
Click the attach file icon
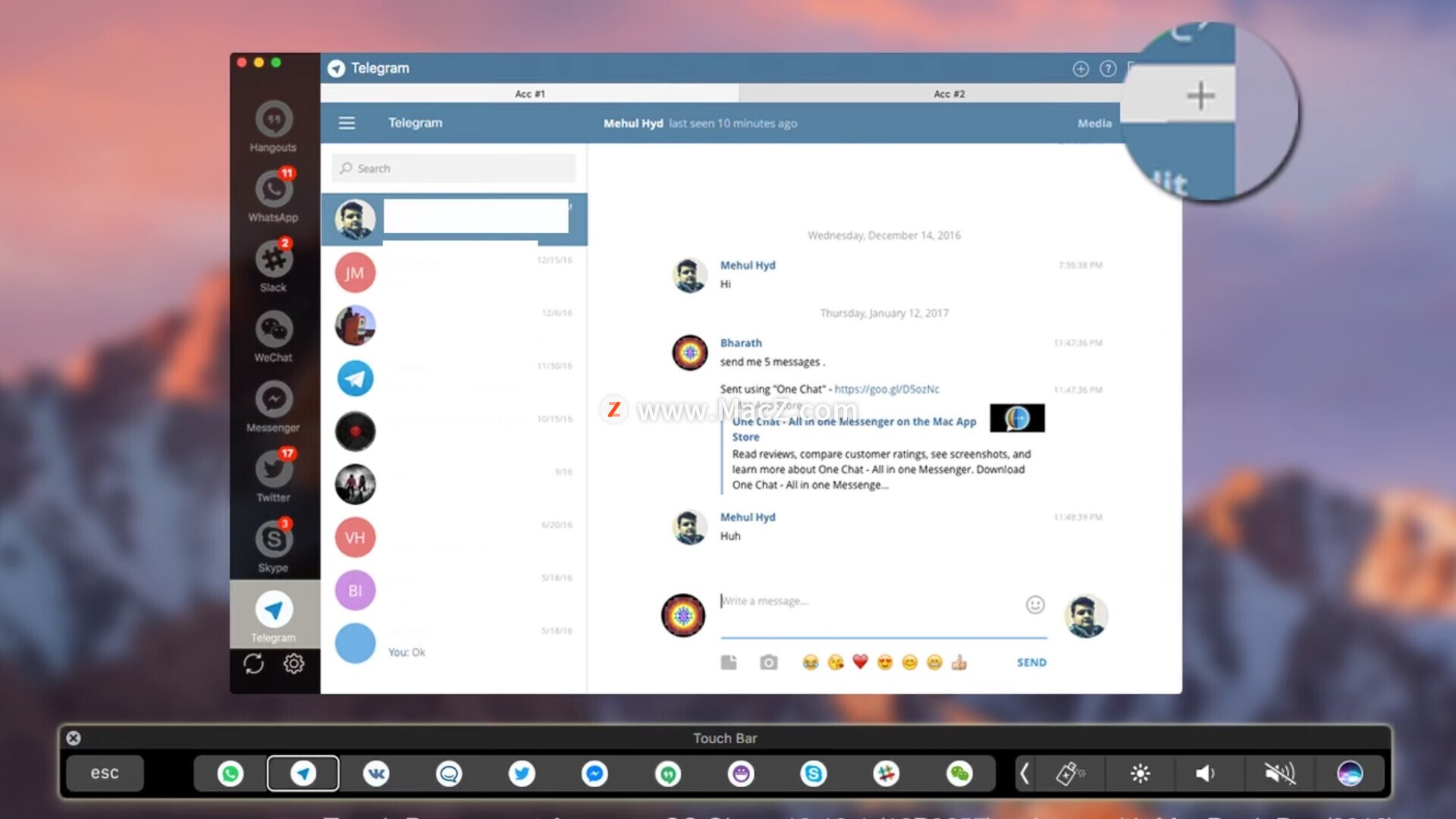click(729, 663)
